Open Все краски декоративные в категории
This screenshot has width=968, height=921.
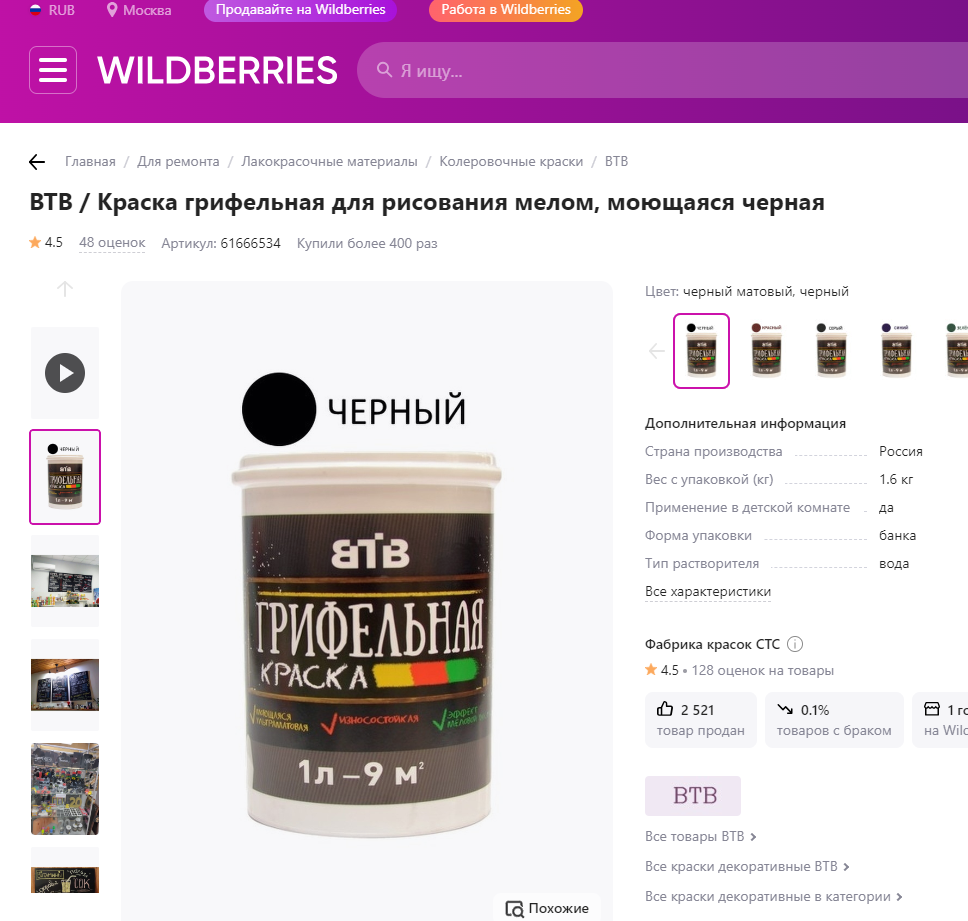click(x=774, y=896)
